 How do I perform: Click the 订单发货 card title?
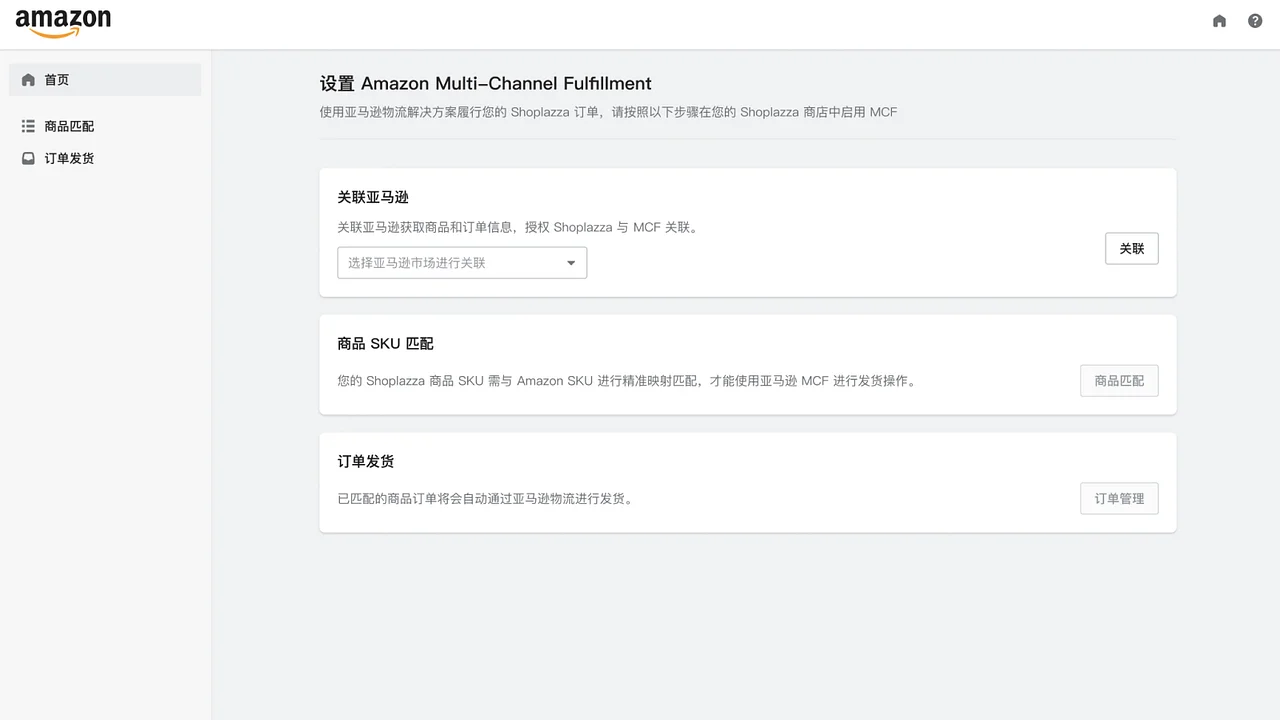pyautogui.click(x=366, y=461)
